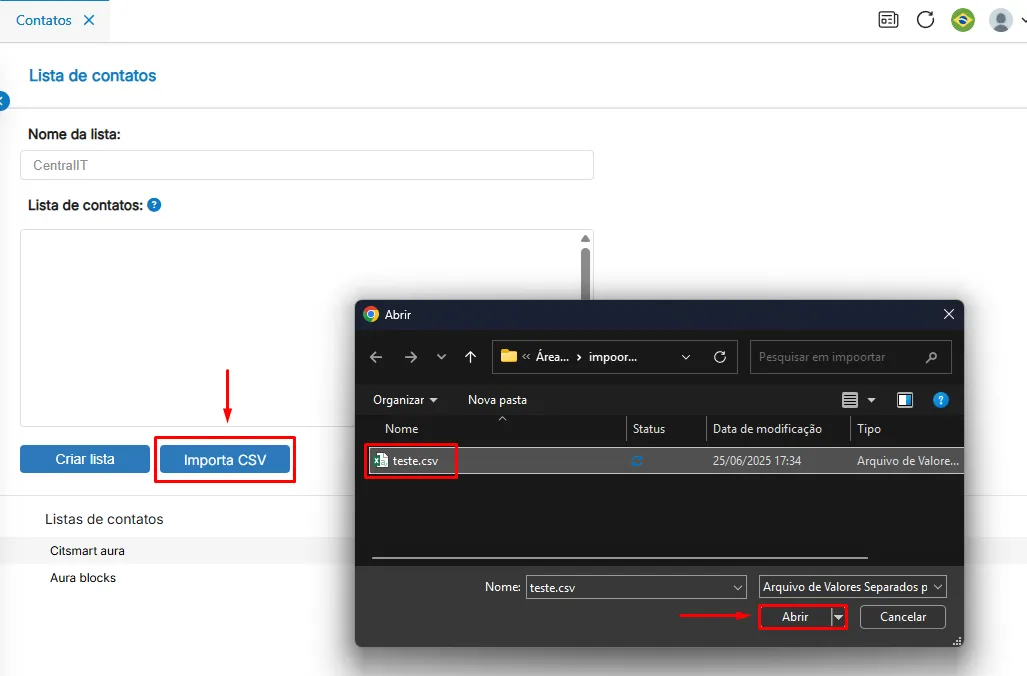
Task: Click the scroll up arrow of contacts textarea
Action: (586, 239)
